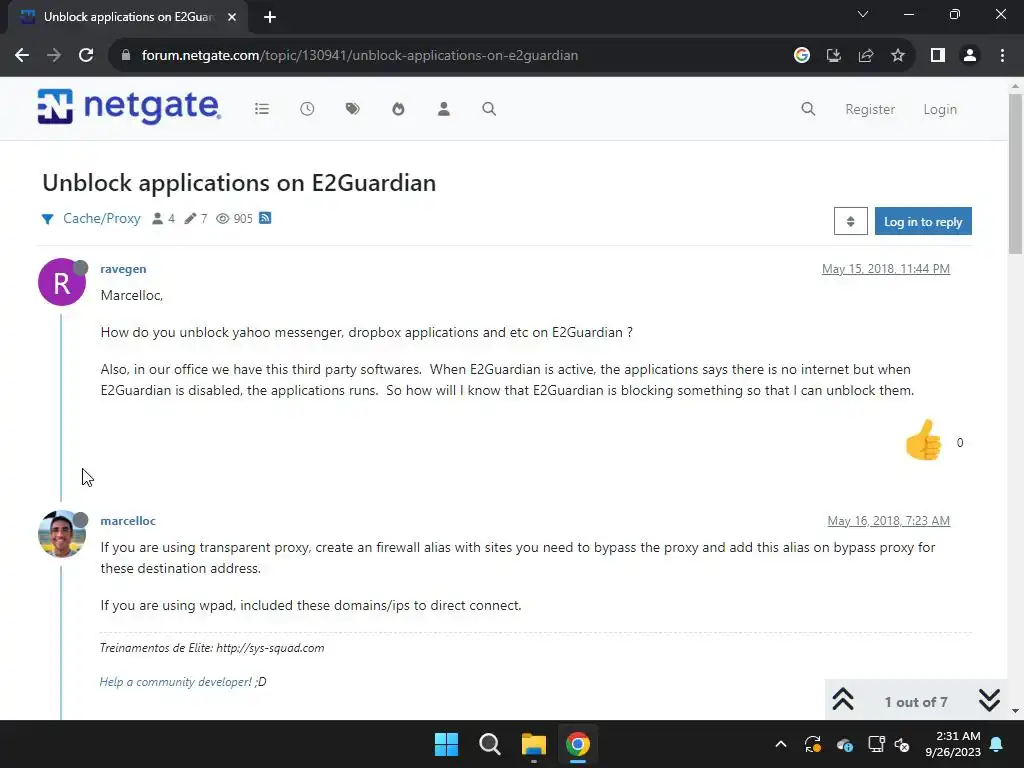Jump to top with double up arrows
This screenshot has width=1024, height=768.
(843, 701)
